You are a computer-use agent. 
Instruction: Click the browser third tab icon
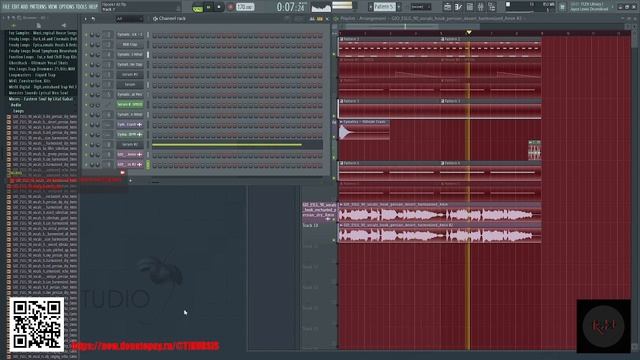[63, 25]
